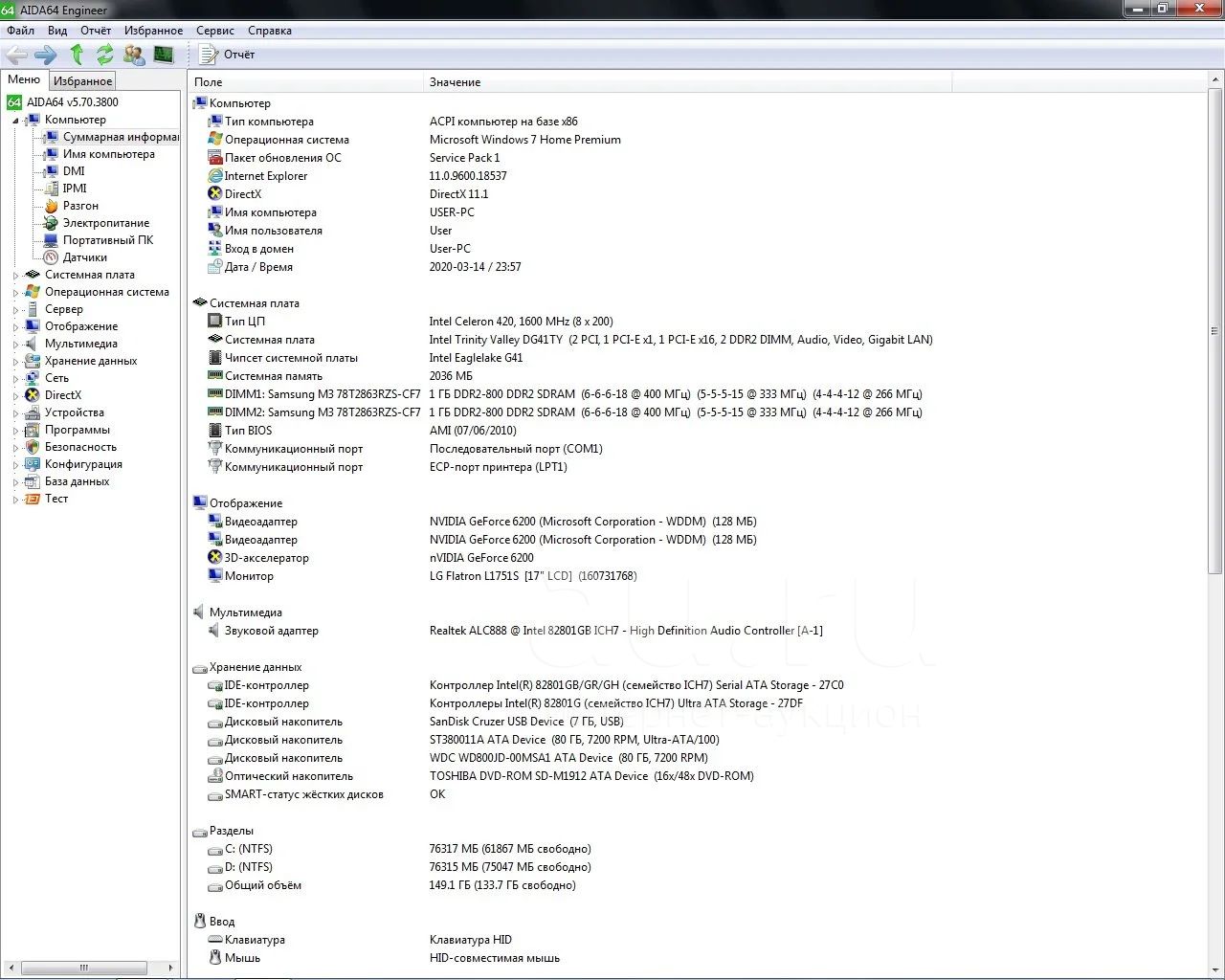Open the Вид menu

pyautogui.click(x=57, y=31)
